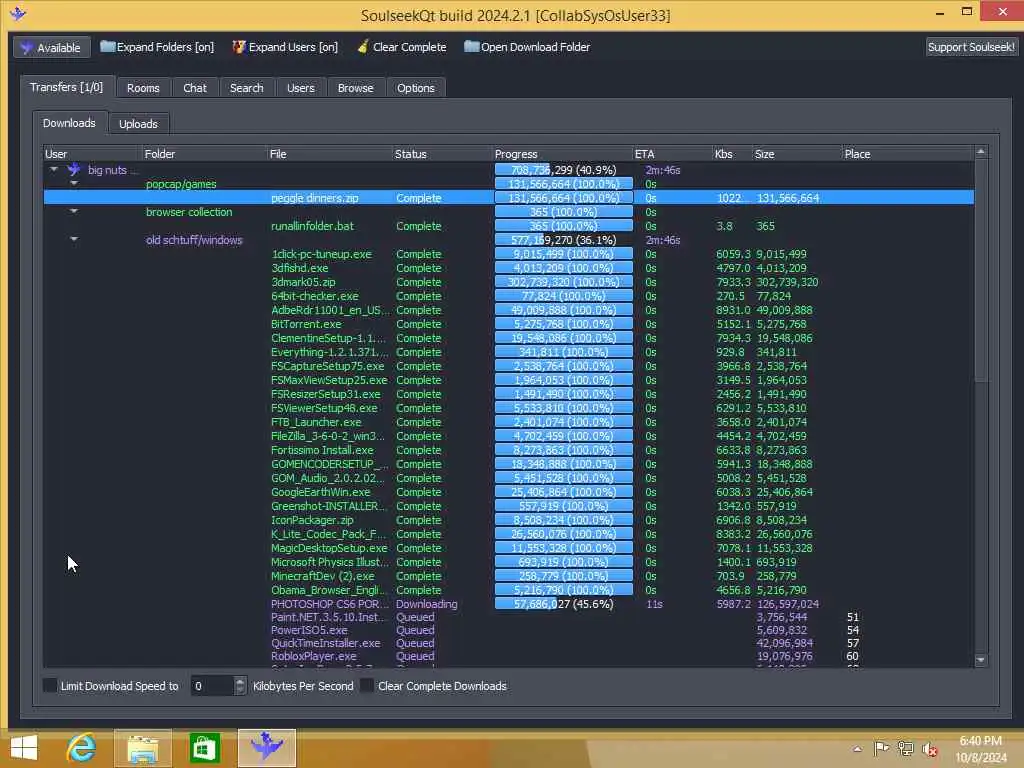Image resolution: width=1024 pixels, height=768 pixels.
Task: Click the list scrollbar down arrow
Action: pyautogui.click(x=980, y=660)
